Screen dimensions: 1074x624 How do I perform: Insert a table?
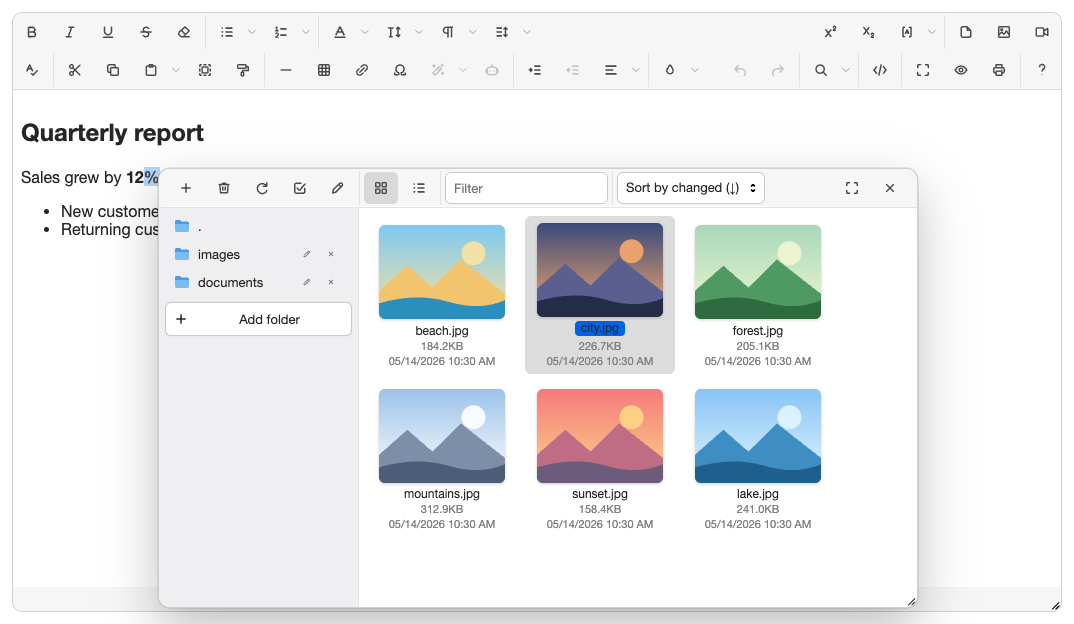pyautogui.click(x=324, y=70)
